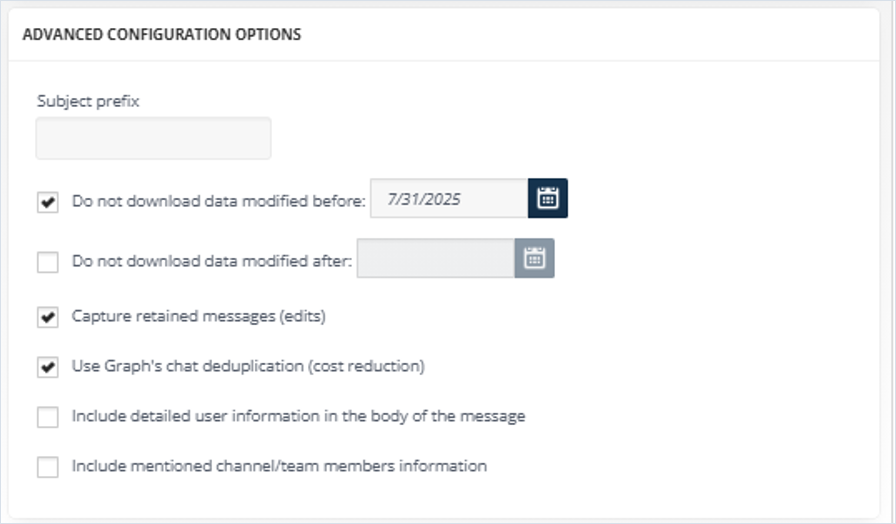
Task: Check Include mentioned channel/team members box
Action: coord(47,466)
